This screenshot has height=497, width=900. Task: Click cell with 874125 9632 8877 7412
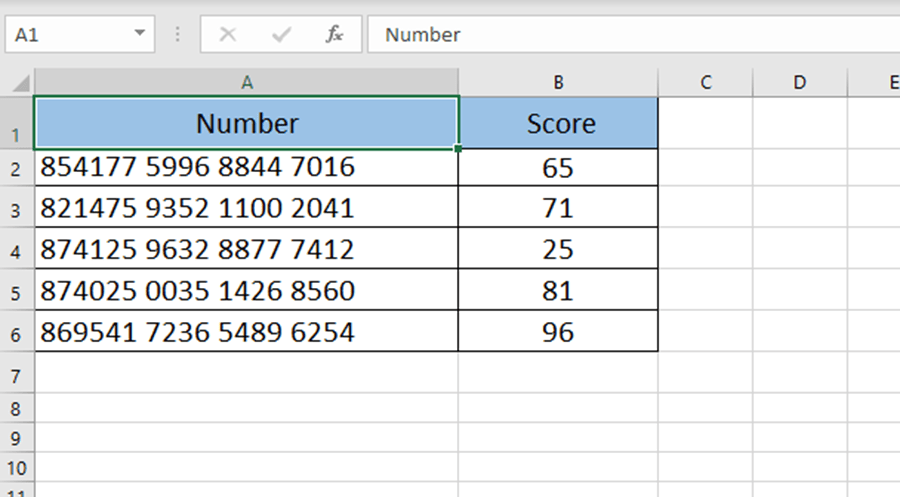pyautogui.click(x=247, y=248)
